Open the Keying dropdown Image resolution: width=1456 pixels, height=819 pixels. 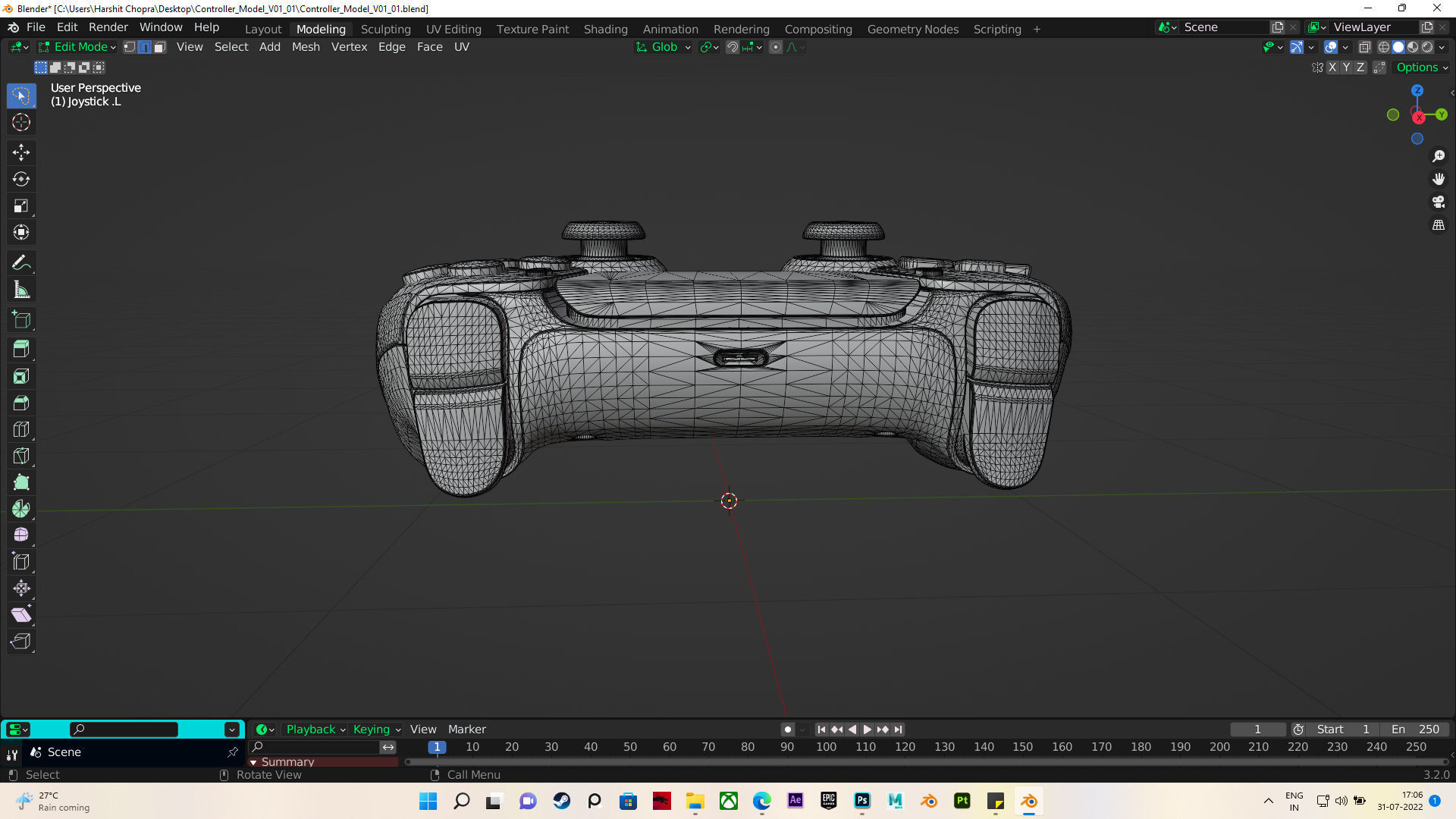click(x=376, y=730)
